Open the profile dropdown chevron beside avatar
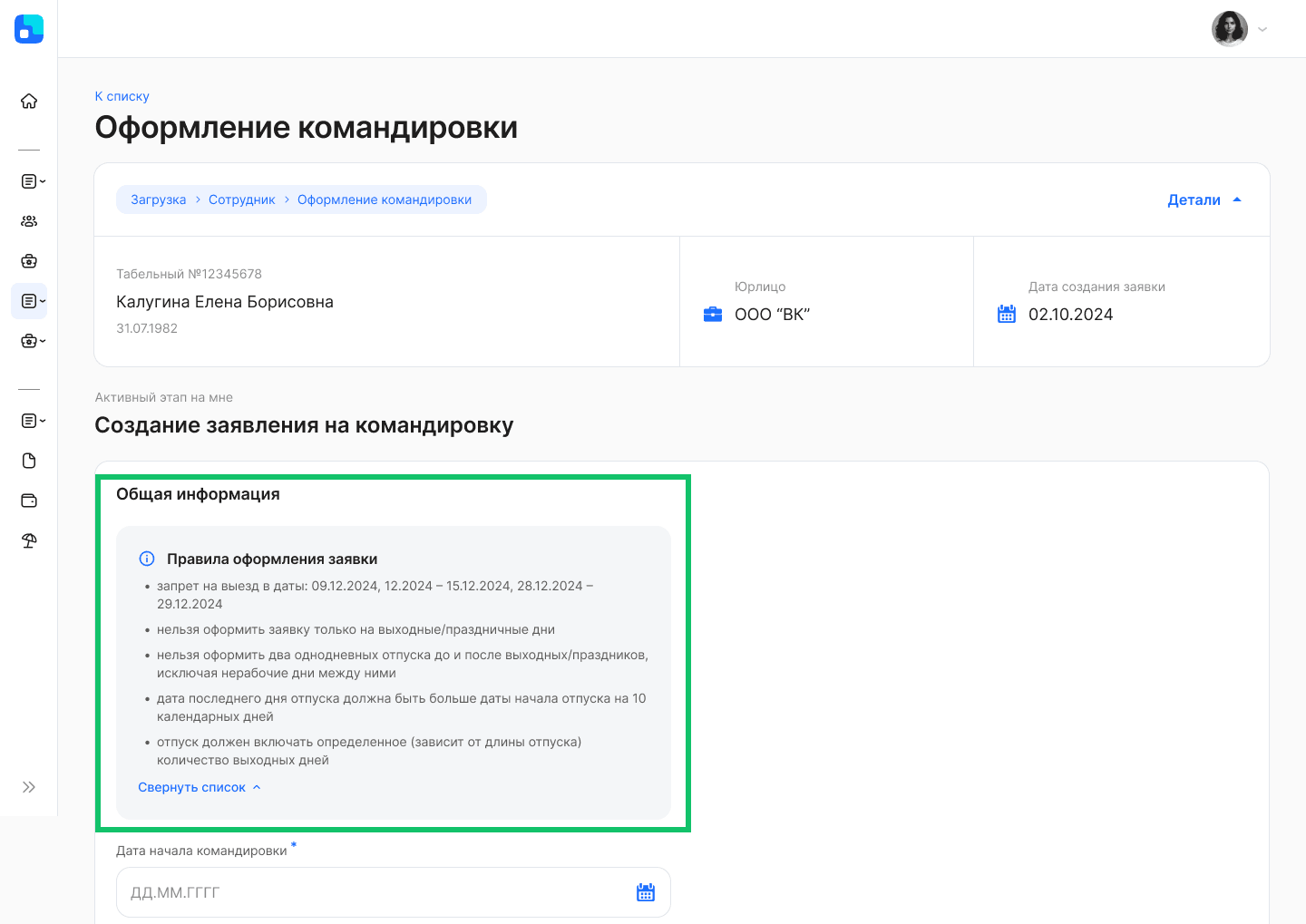Image resolution: width=1306 pixels, height=924 pixels. click(x=1262, y=29)
